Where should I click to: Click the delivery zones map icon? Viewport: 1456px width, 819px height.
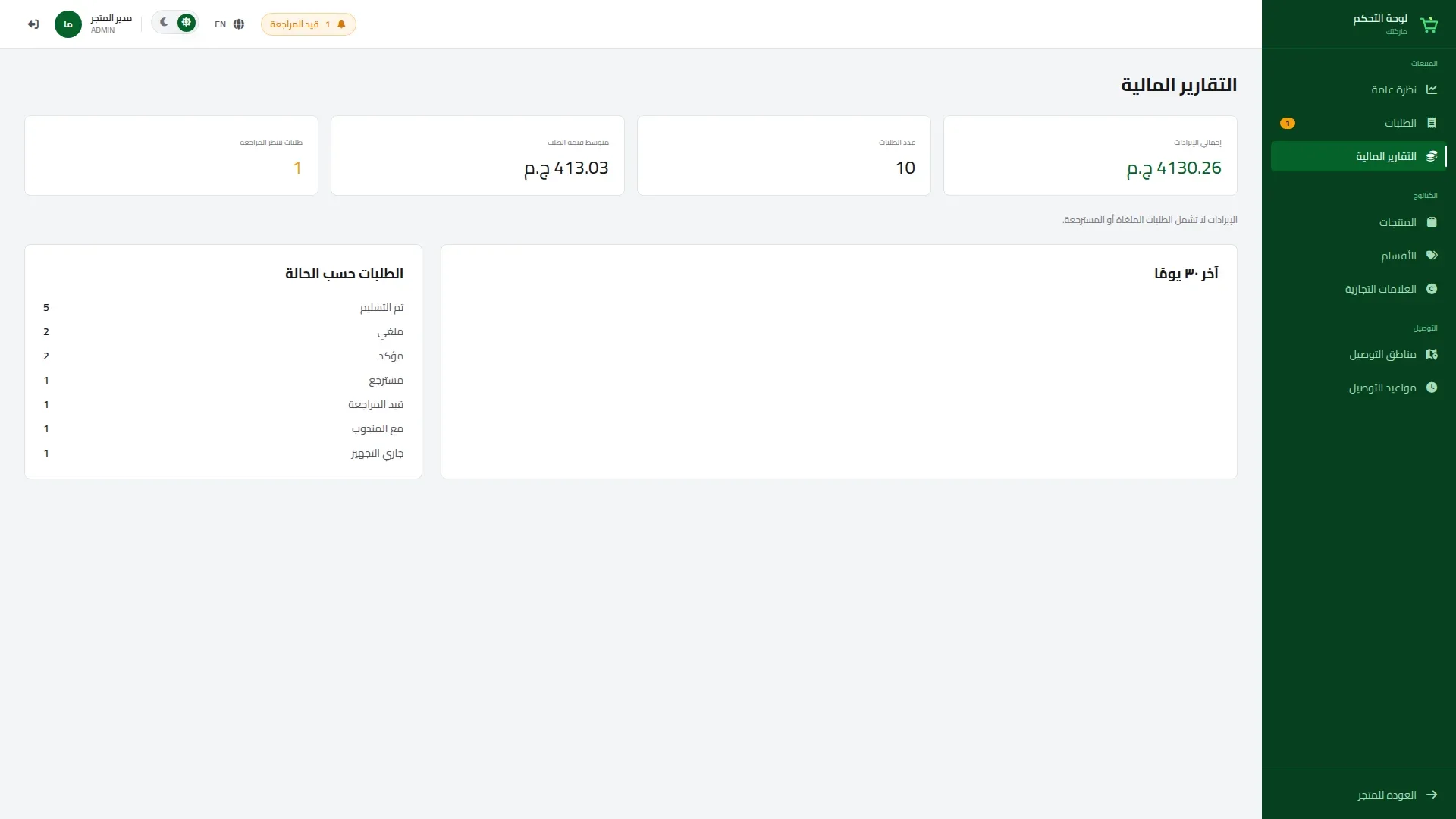coord(1432,354)
